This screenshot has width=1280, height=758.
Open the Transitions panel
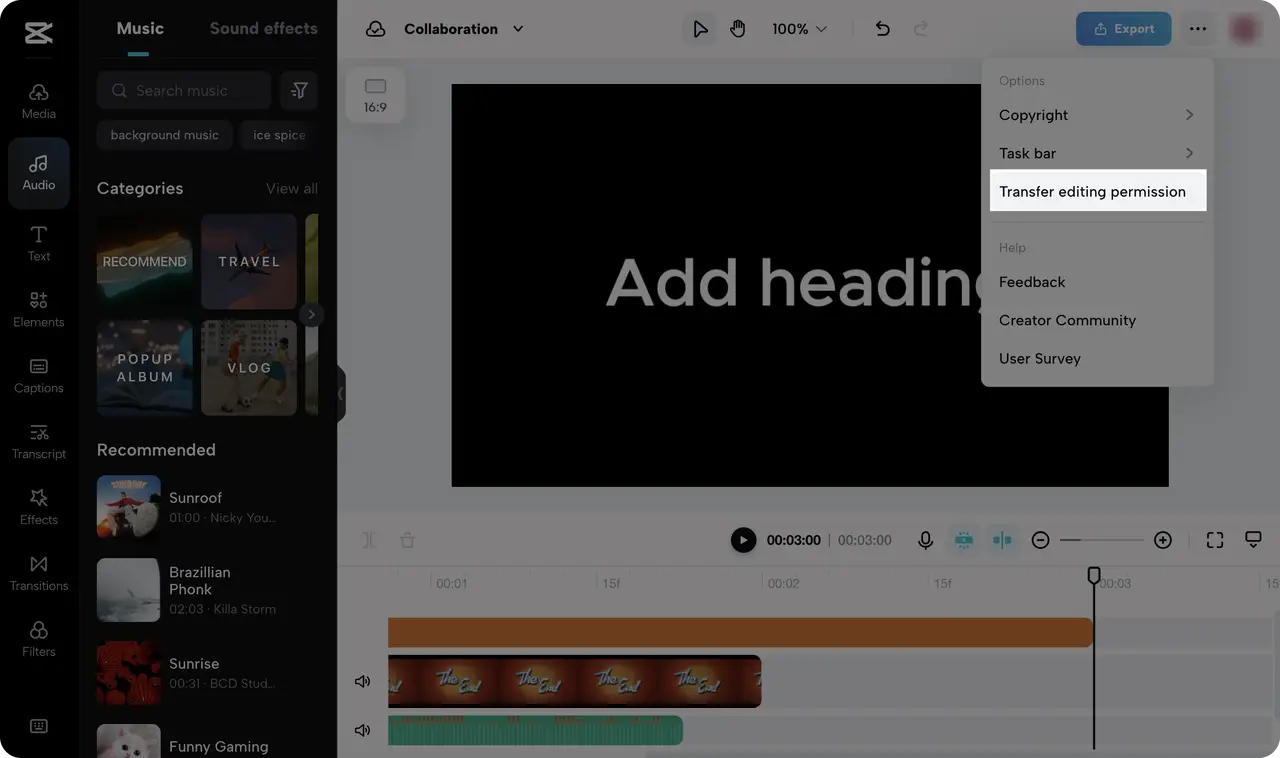(38, 570)
